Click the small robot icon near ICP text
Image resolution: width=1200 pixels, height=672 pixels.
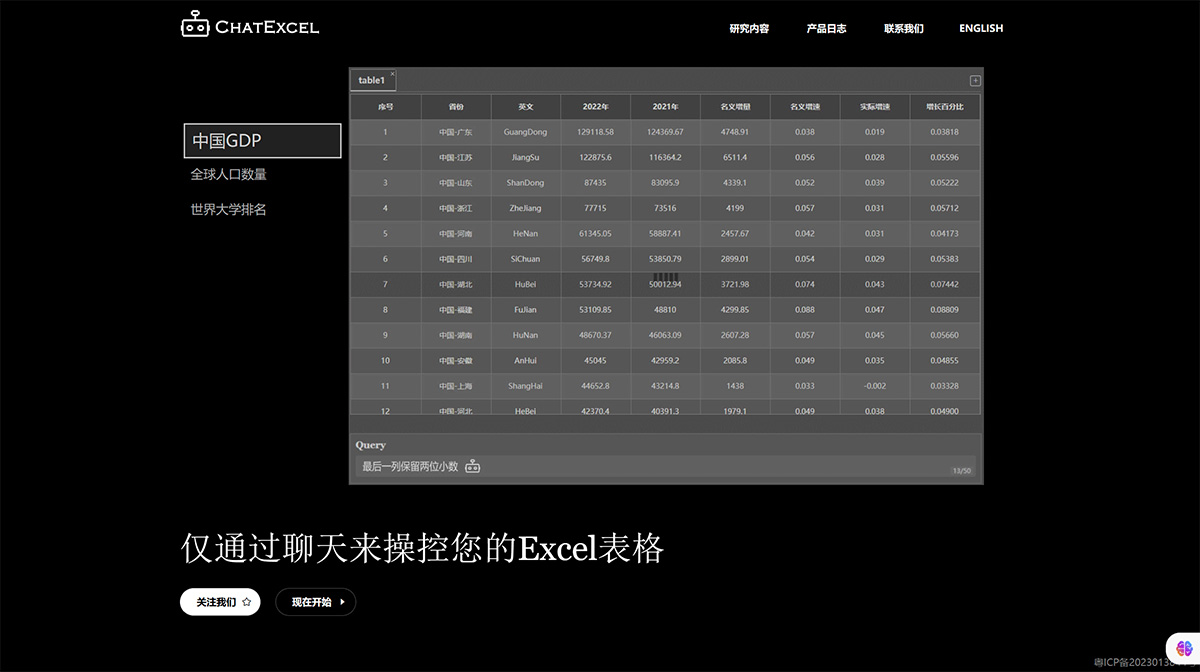pyautogui.click(x=1098, y=660)
